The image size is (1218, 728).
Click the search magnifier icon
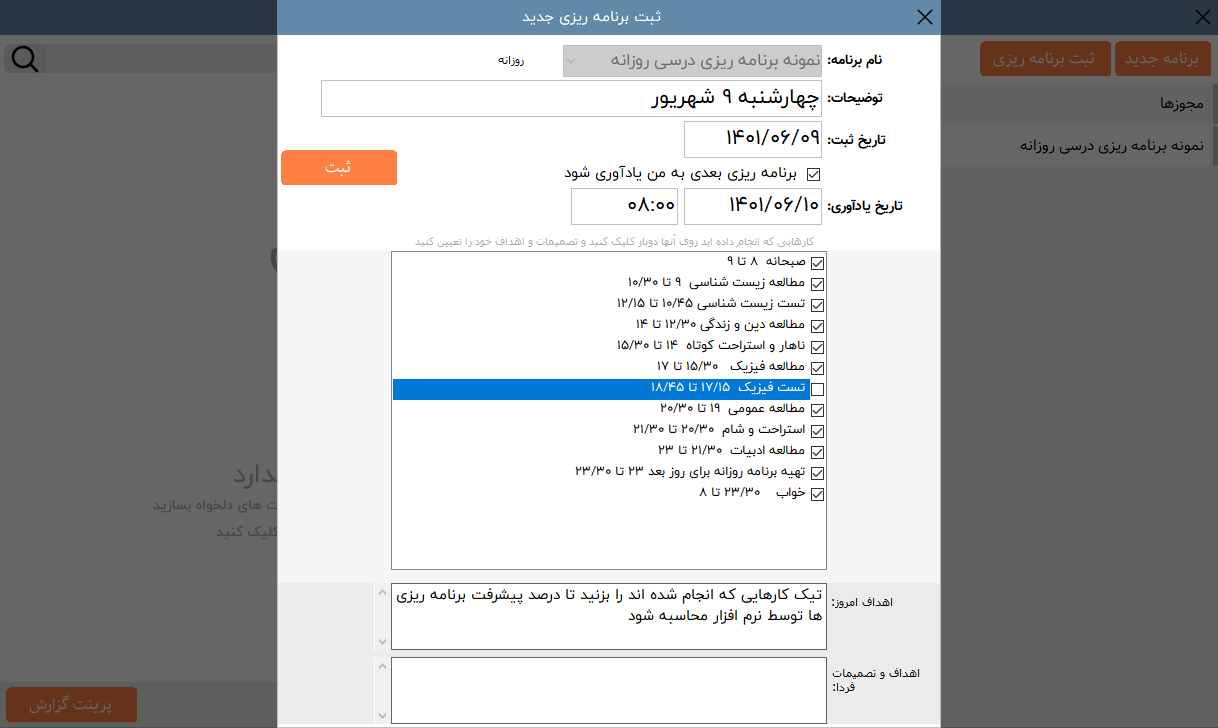(x=24, y=59)
